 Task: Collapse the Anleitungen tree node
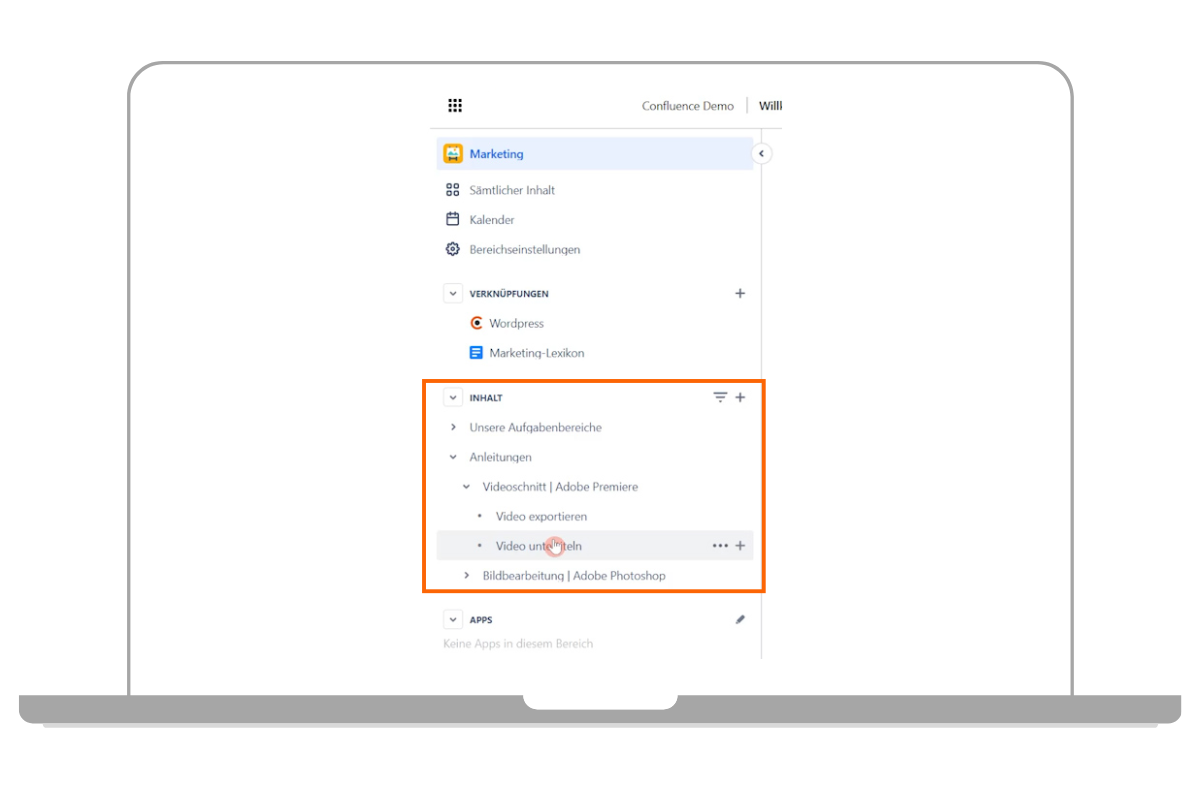pyautogui.click(x=453, y=457)
